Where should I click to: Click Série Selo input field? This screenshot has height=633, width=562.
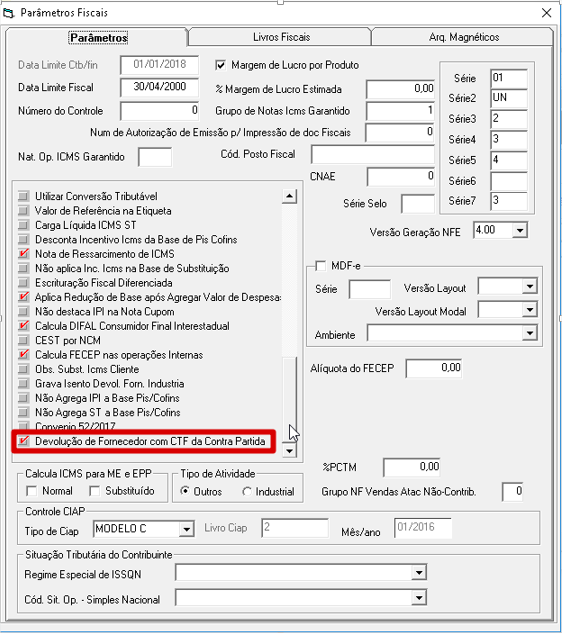418,203
